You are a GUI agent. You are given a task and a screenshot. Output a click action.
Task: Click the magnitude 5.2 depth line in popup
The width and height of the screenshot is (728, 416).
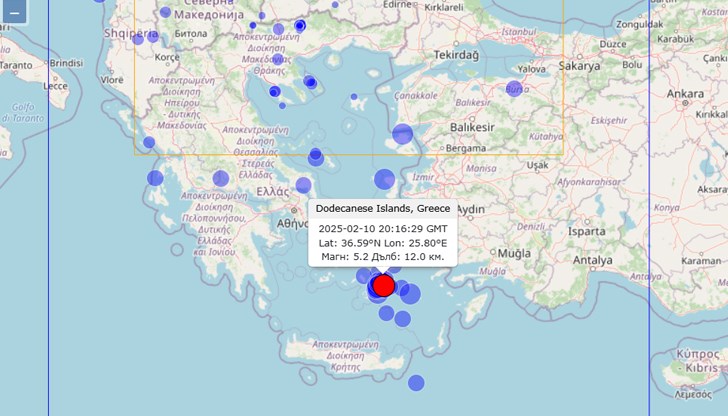tap(383, 257)
